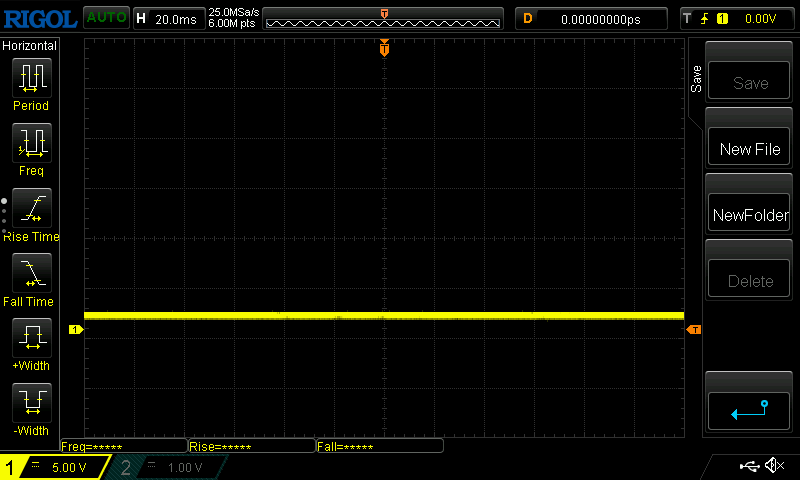Screen dimensions: 800x480
Task: Click the orange trigger level marker
Action: coord(694,330)
